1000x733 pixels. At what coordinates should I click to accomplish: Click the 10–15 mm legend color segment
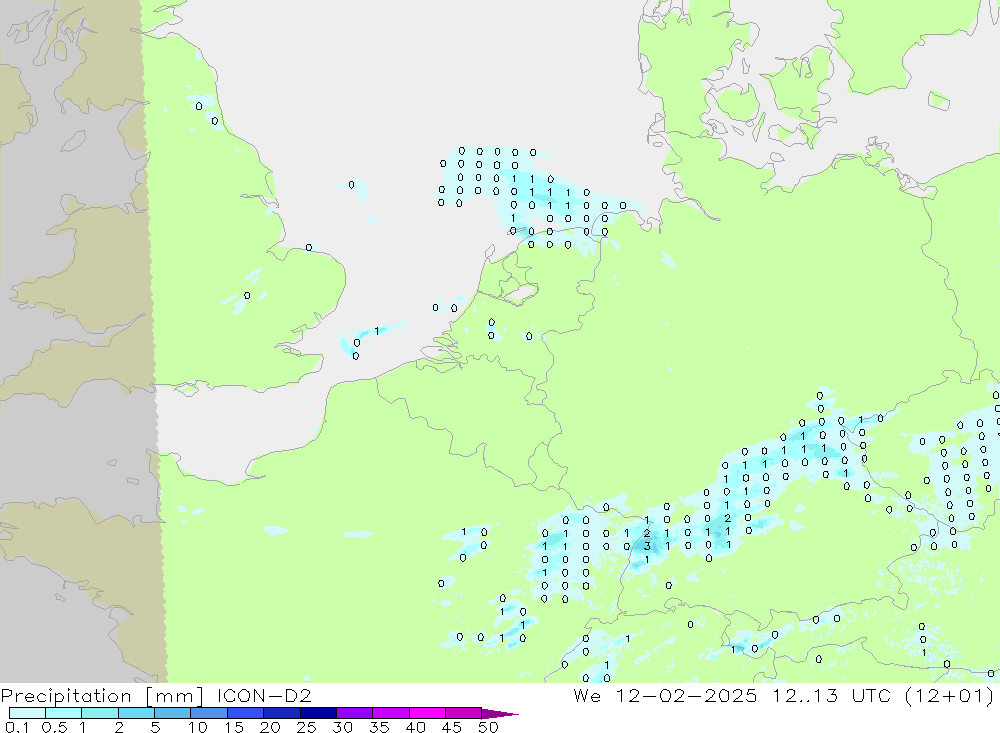pos(209,713)
